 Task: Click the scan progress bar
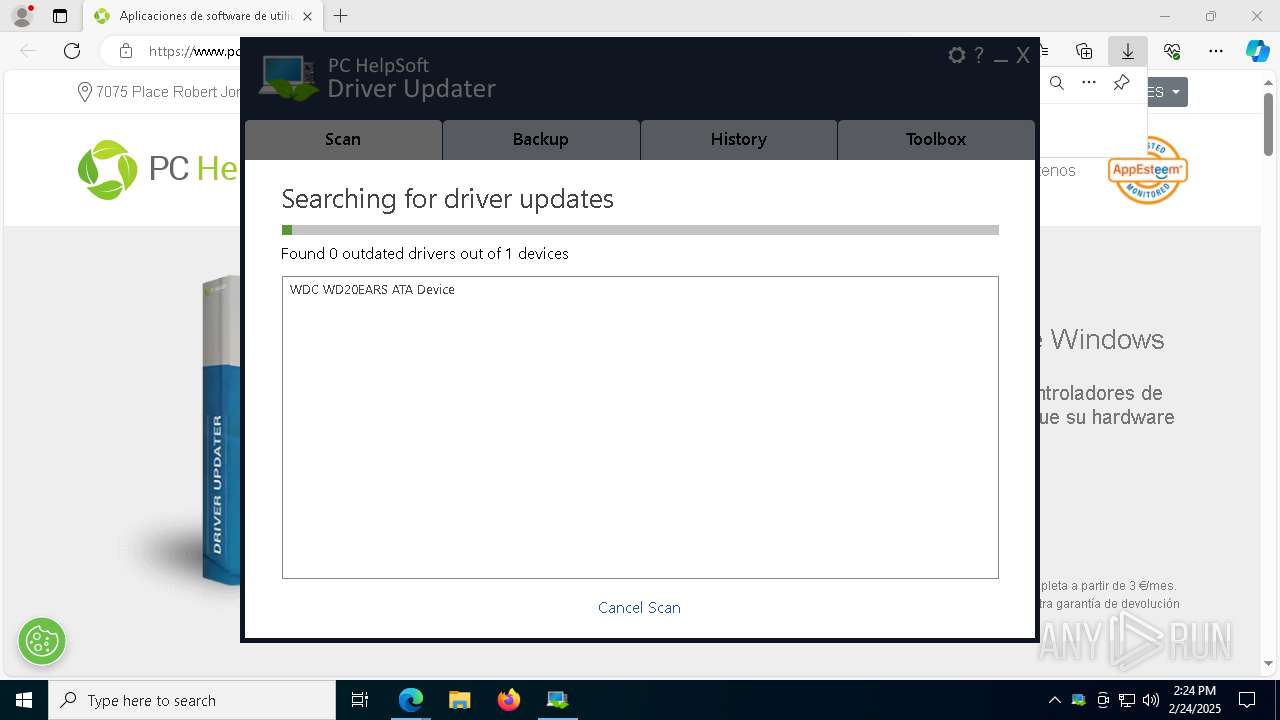(x=640, y=230)
